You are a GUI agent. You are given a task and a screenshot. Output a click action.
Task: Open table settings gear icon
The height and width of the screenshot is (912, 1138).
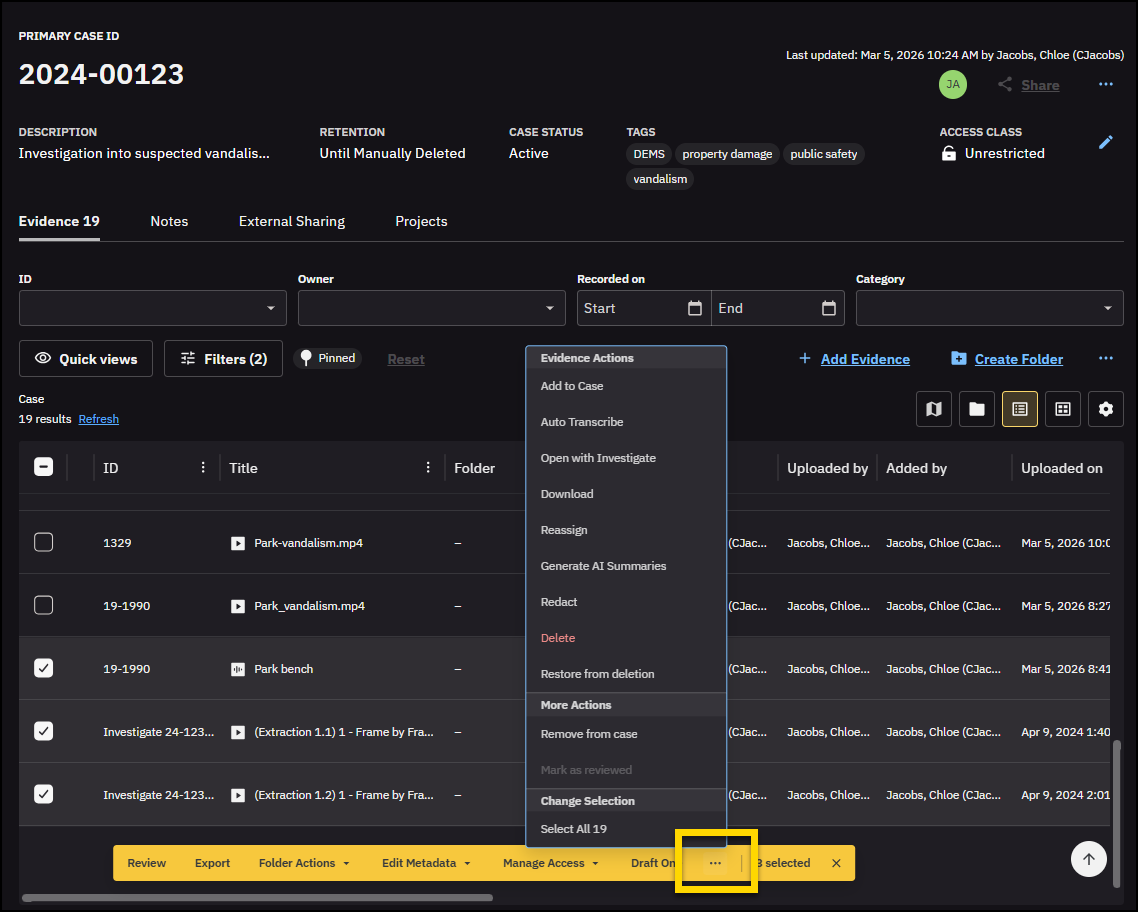point(1106,409)
